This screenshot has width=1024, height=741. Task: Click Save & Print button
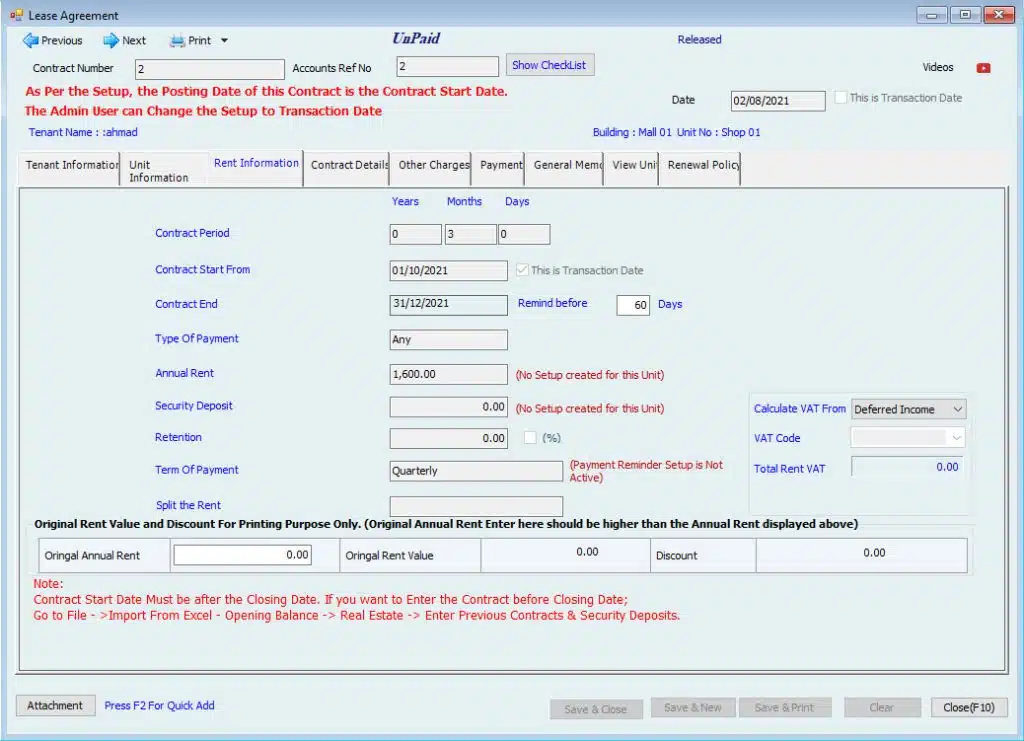785,708
